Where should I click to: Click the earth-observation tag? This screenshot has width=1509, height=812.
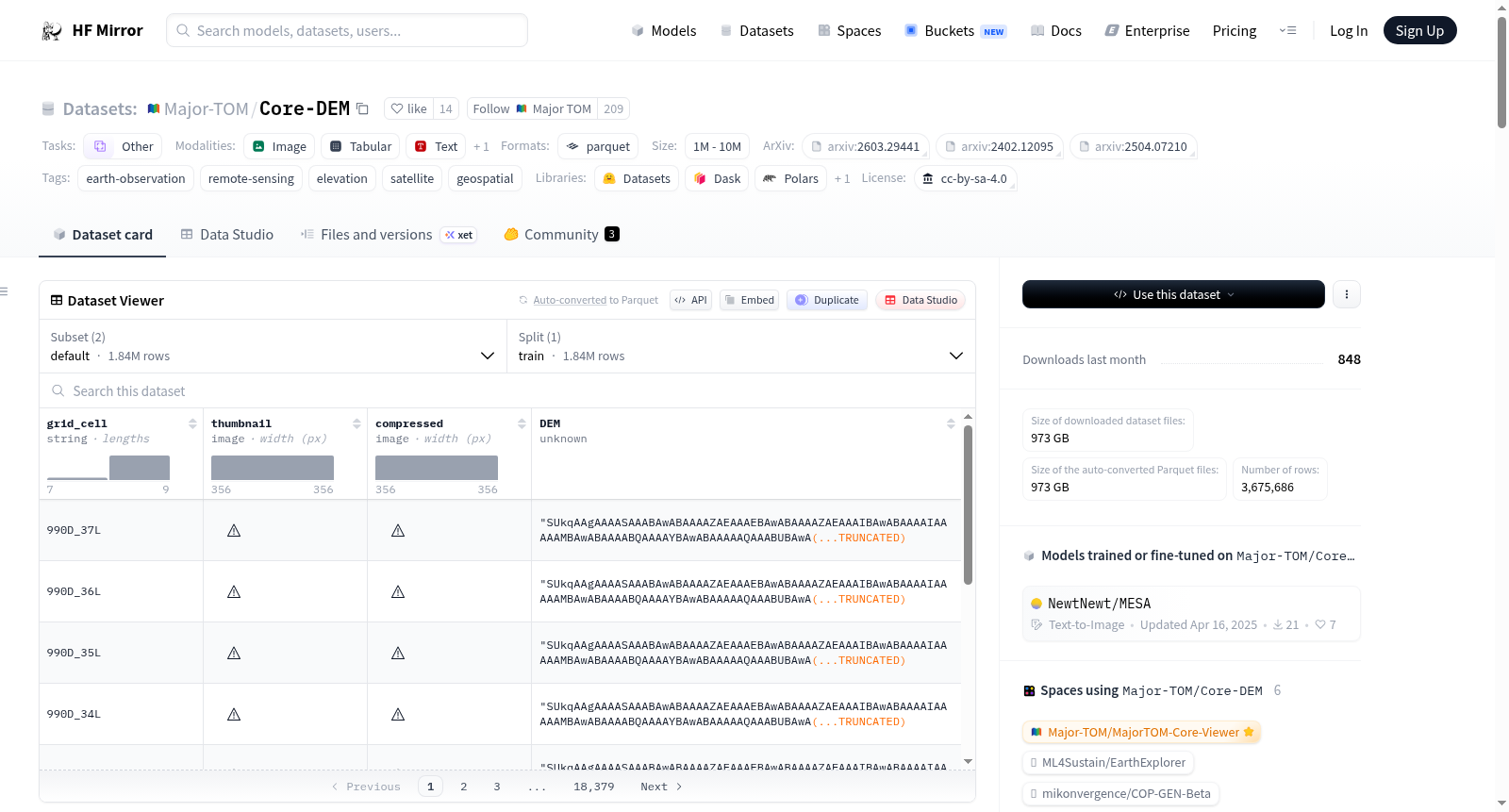click(136, 178)
